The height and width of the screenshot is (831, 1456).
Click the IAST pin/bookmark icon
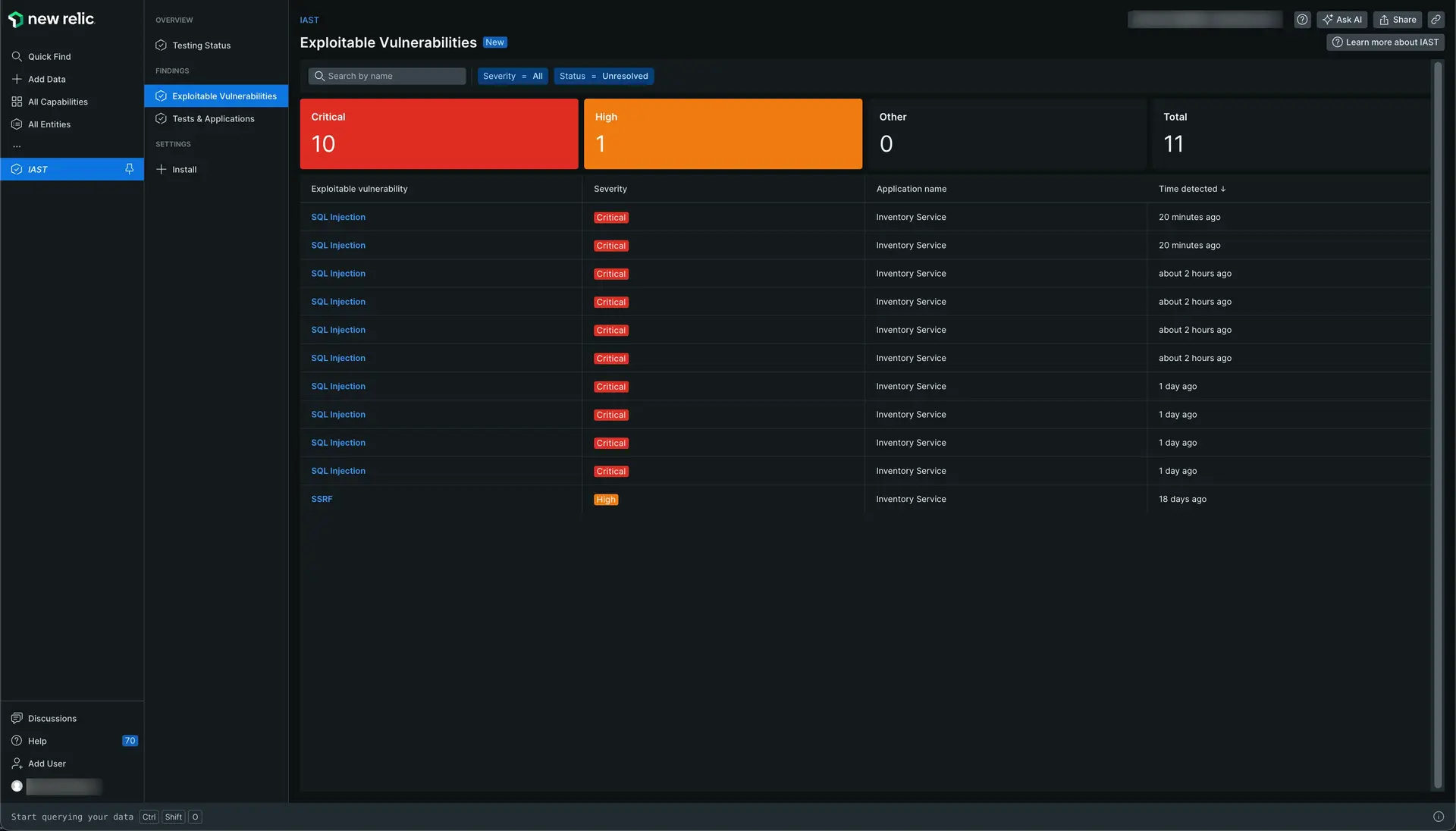(128, 168)
